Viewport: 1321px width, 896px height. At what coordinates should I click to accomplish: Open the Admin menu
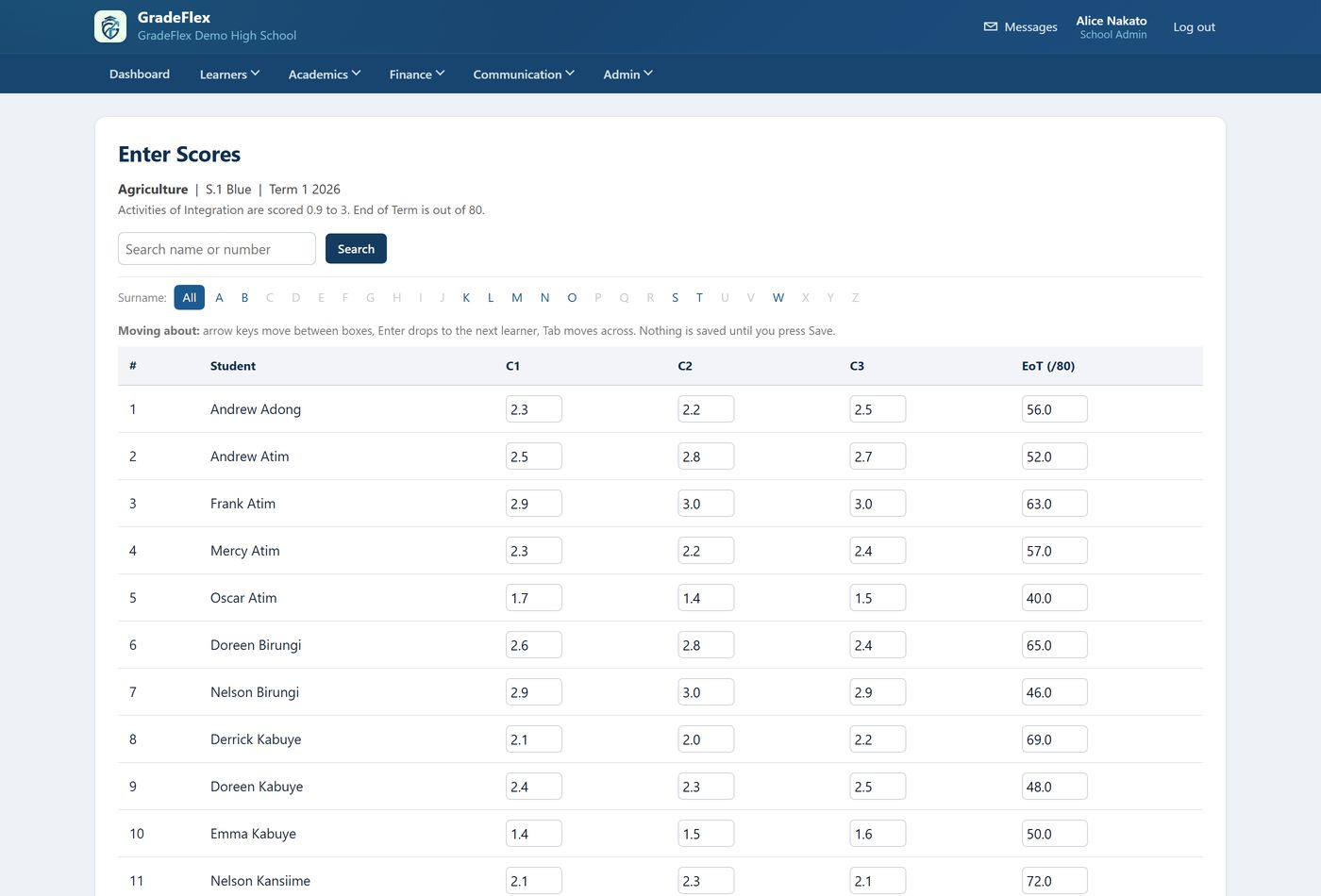click(627, 74)
